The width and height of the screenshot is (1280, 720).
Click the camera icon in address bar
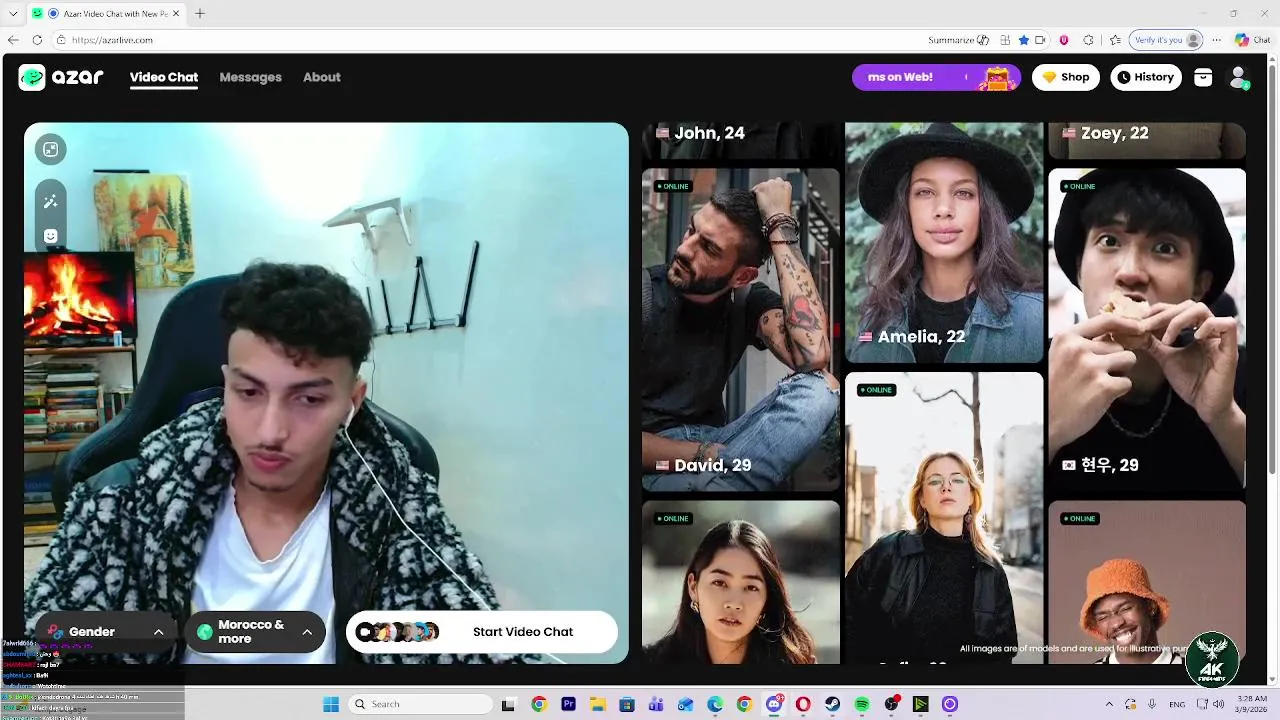1040,40
